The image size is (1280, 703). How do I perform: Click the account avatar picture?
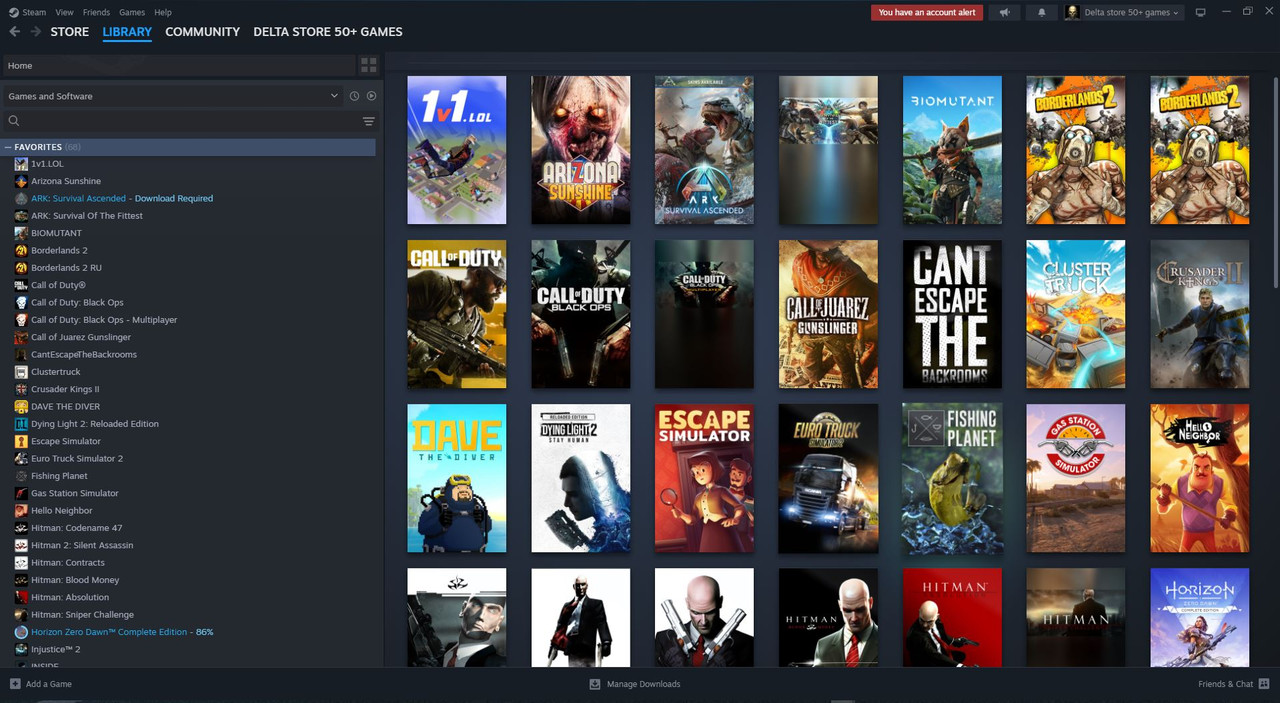1072,12
